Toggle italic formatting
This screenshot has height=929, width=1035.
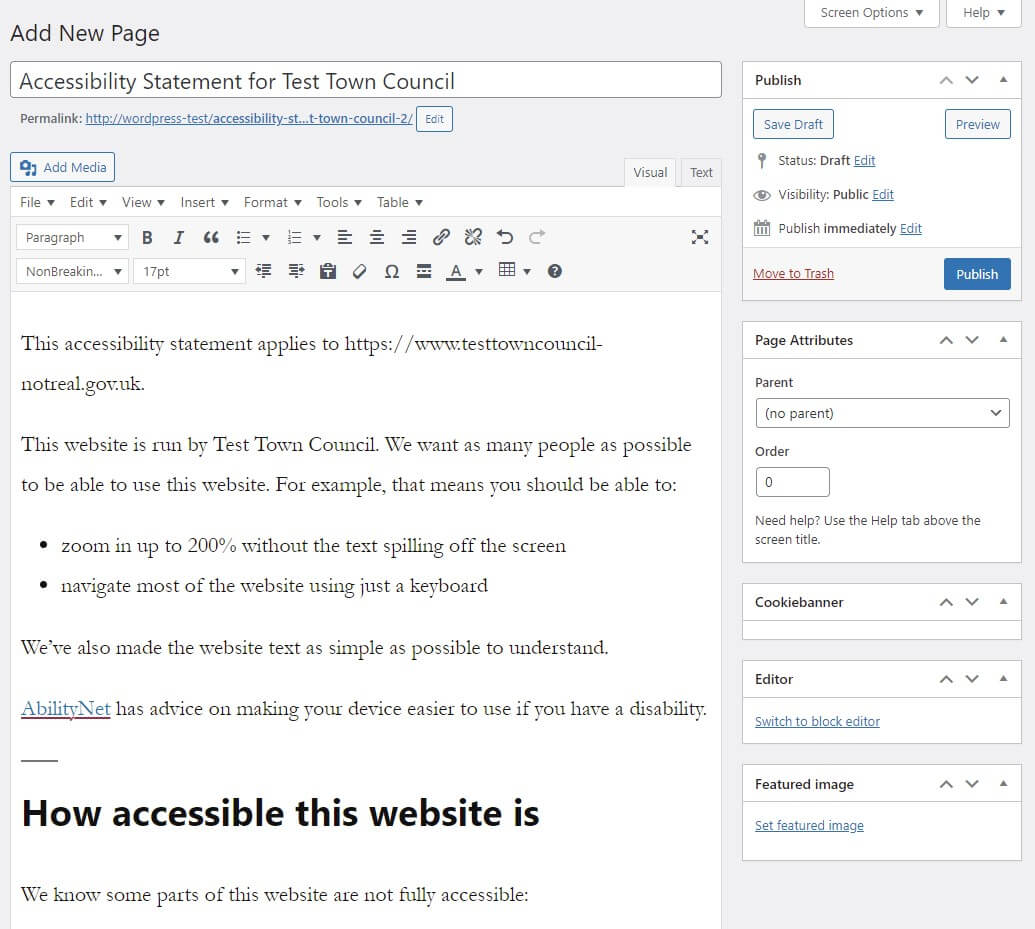click(x=178, y=237)
